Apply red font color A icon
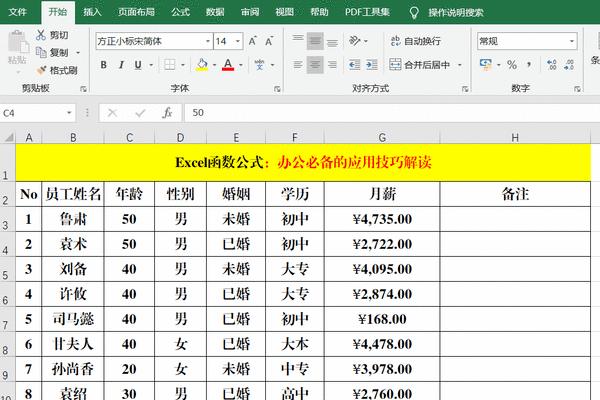Image resolution: width=600 pixels, height=400 pixels. [x=228, y=65]
